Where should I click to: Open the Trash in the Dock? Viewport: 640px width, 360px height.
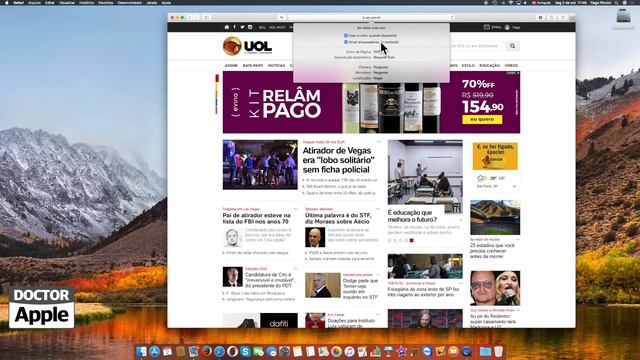coord(498,351)
